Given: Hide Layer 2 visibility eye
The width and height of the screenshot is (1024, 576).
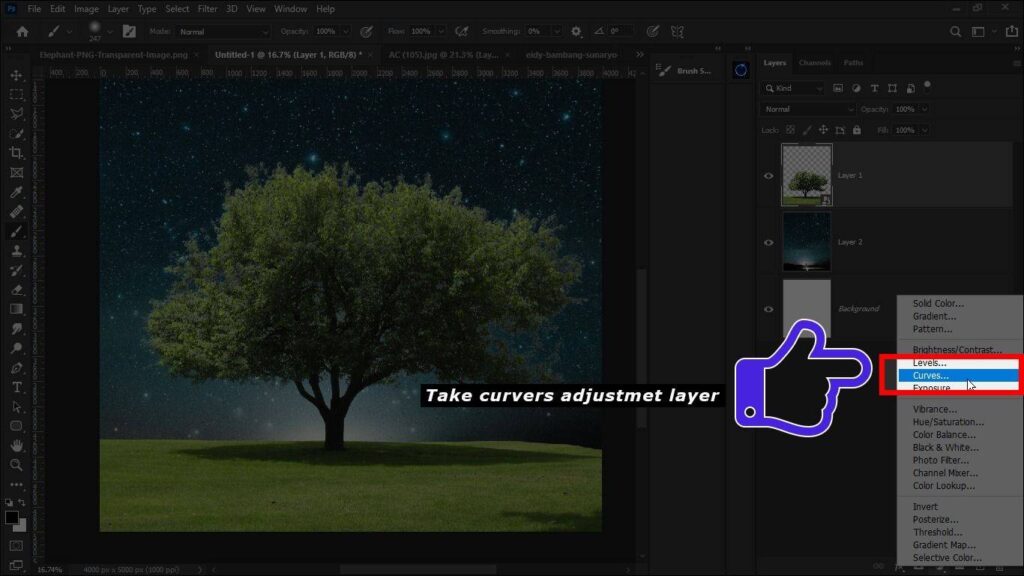Looking at the screenshot, I should pyautogui.click(x=769, y=242).
